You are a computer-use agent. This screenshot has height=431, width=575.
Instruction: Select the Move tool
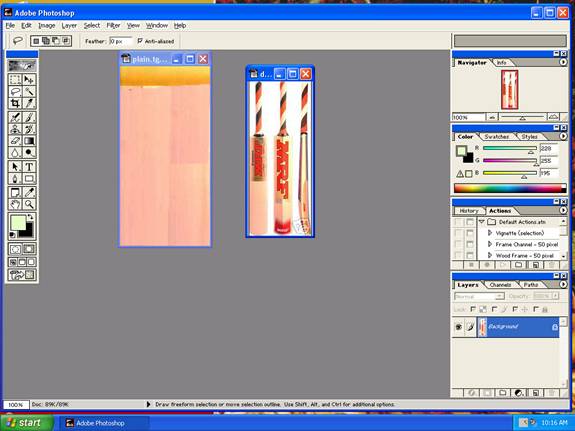(29, 80)
